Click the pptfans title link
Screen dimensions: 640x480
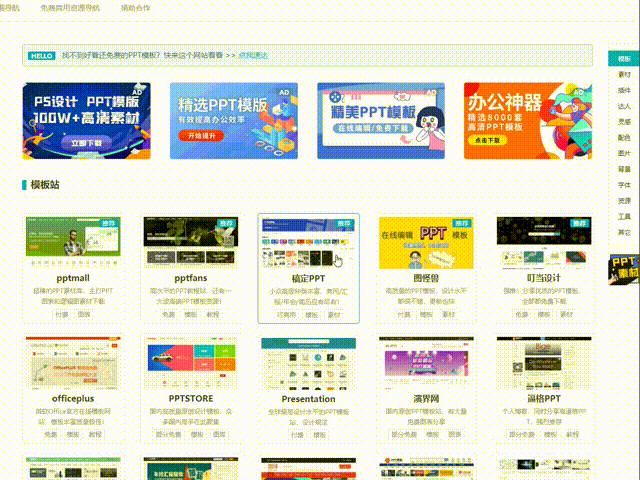(x=191, y=278)
